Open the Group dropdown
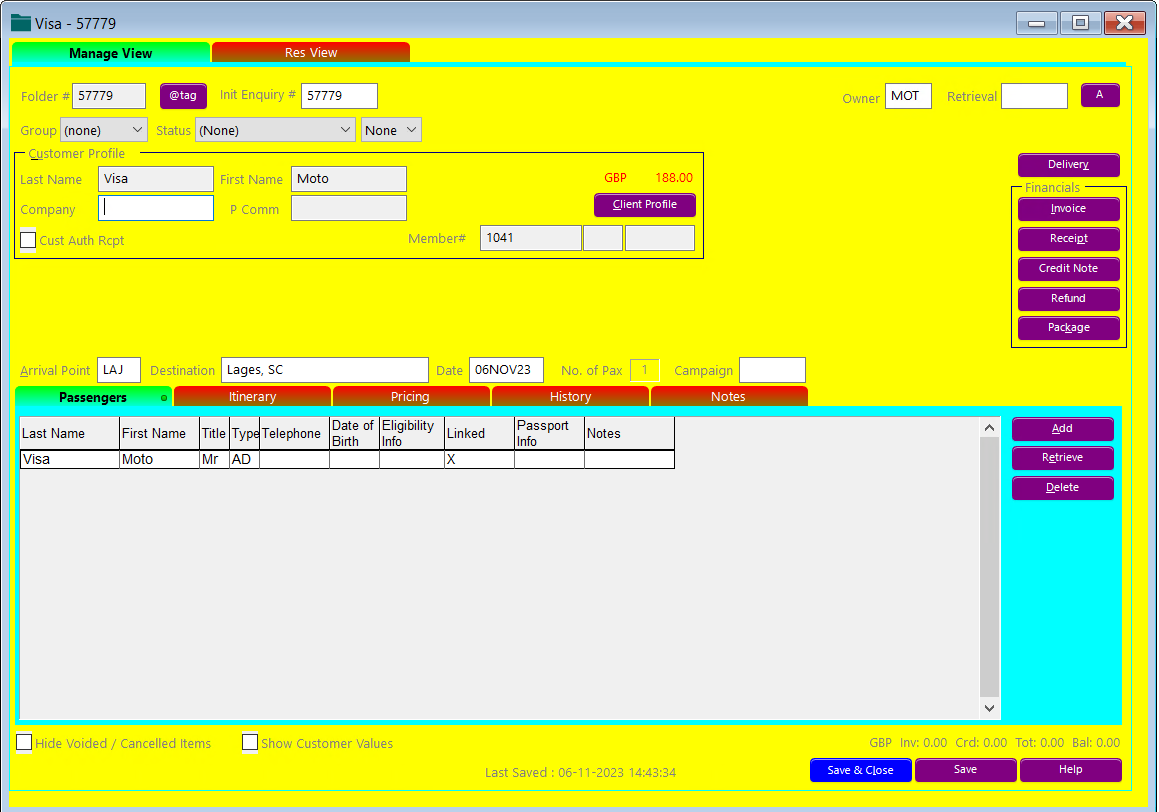Viewport: 1159px width, 812px height. click(103, 130)
